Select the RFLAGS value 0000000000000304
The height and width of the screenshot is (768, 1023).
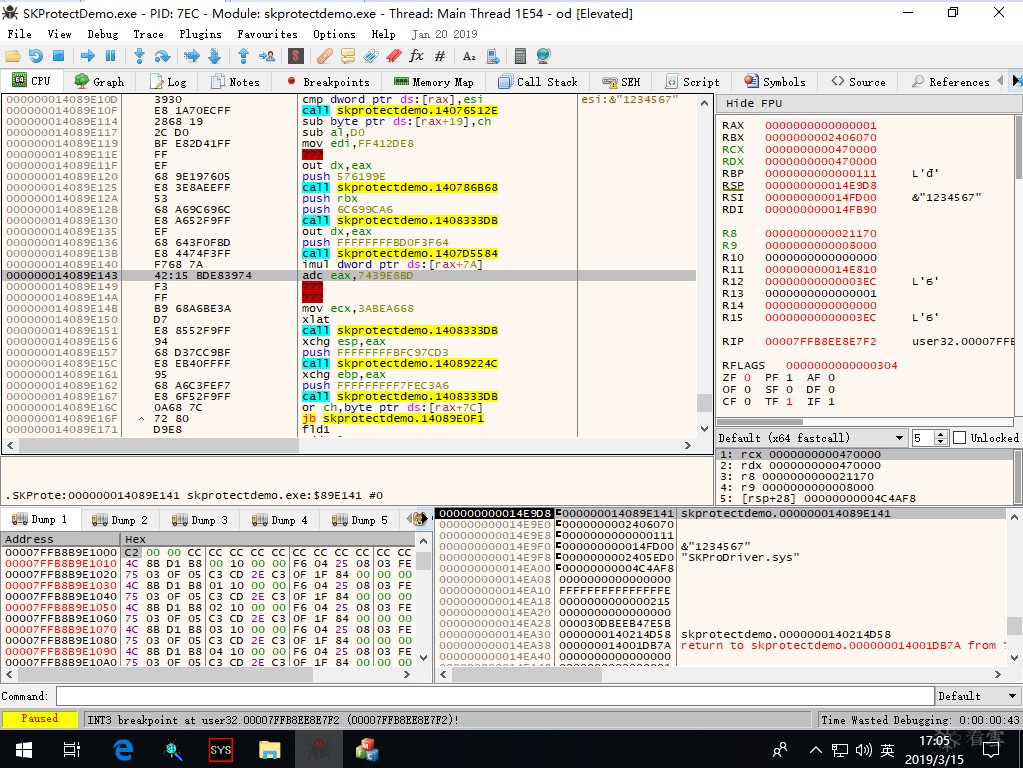[x=842, y=365]
